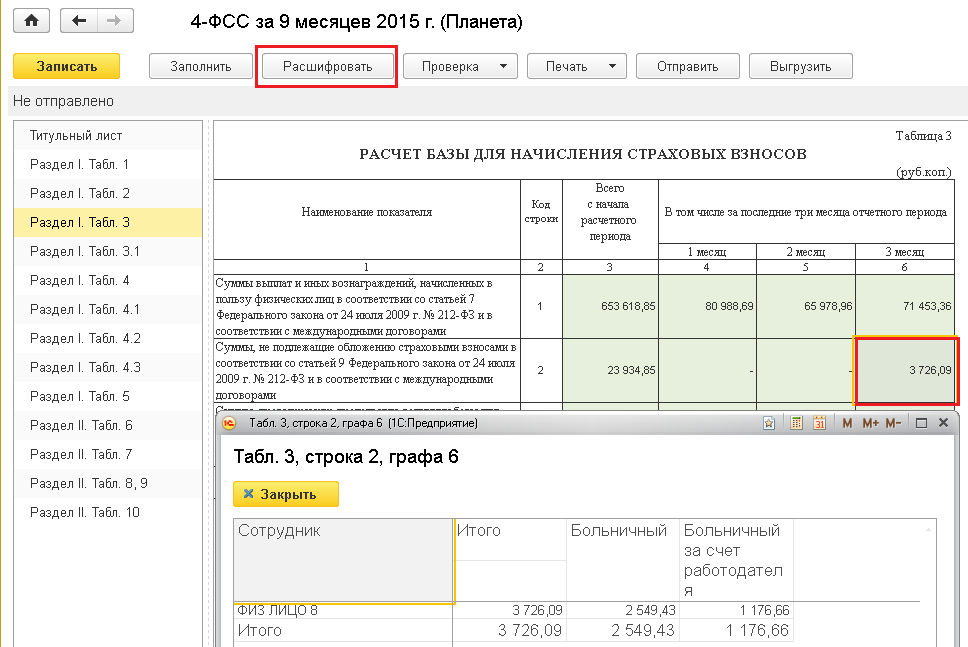Image resolution: width=968 pixels, height=647 pixels.
Task: Click the M memory button
Action: click(847, 423)
